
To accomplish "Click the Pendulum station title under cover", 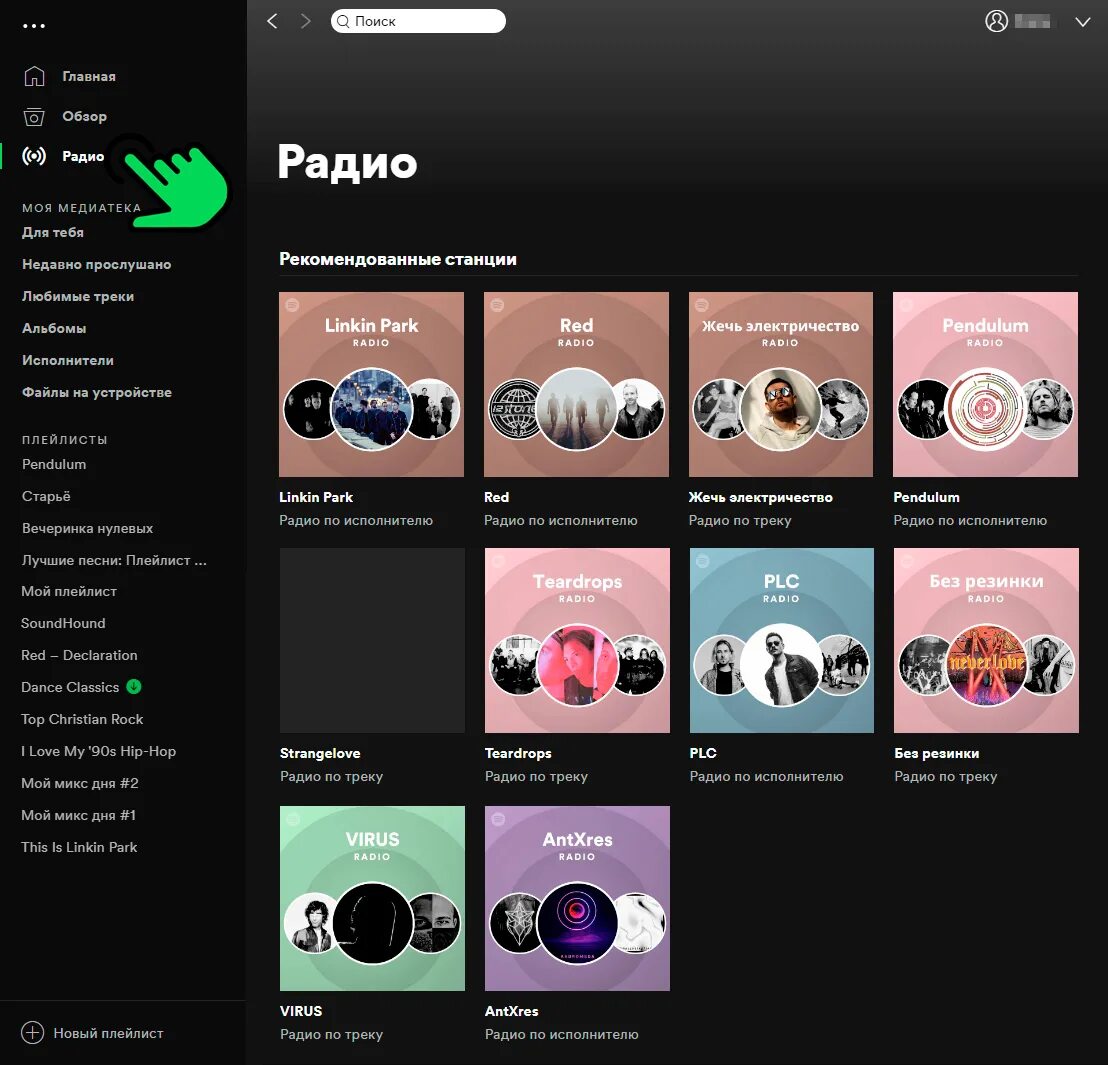I will pyautogui.click(x=926, y=498).
